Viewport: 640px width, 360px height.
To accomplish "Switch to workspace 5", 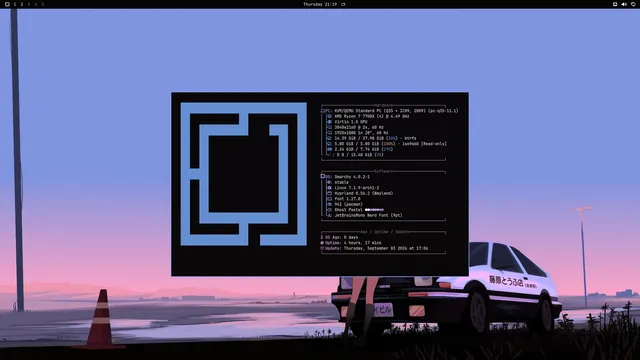I will tap(42, 4).
